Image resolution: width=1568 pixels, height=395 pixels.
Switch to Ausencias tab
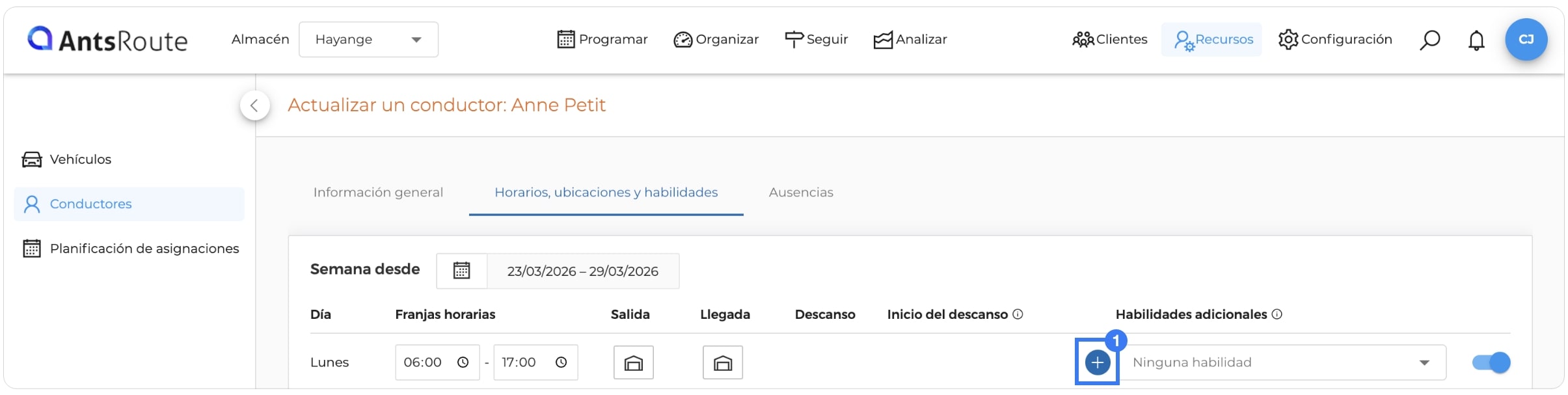(801, 193)
